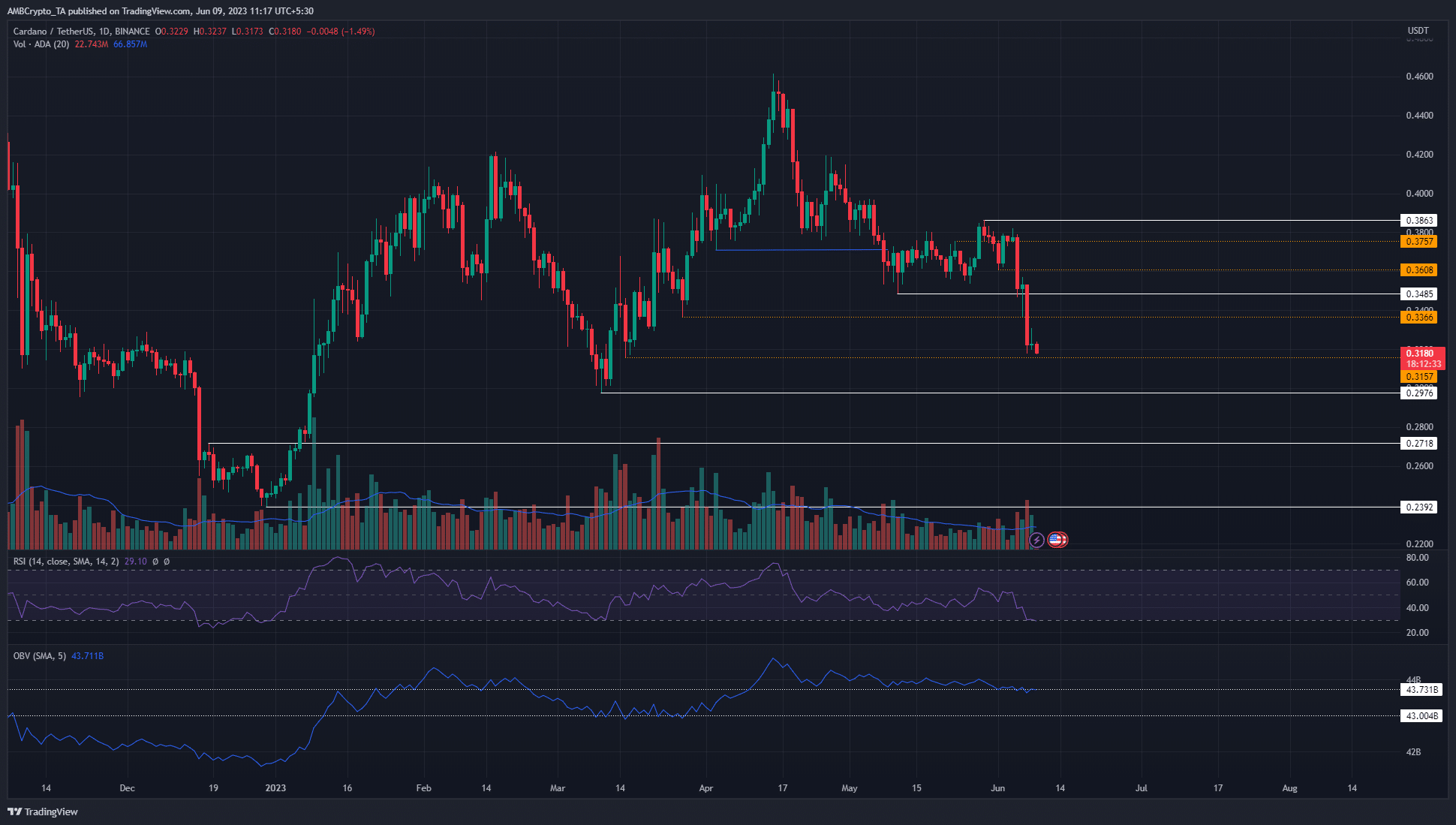Screen dimensions: 1456x825
Task: Click the 43.731B OBV level label
Action: tap(1421, 690)
